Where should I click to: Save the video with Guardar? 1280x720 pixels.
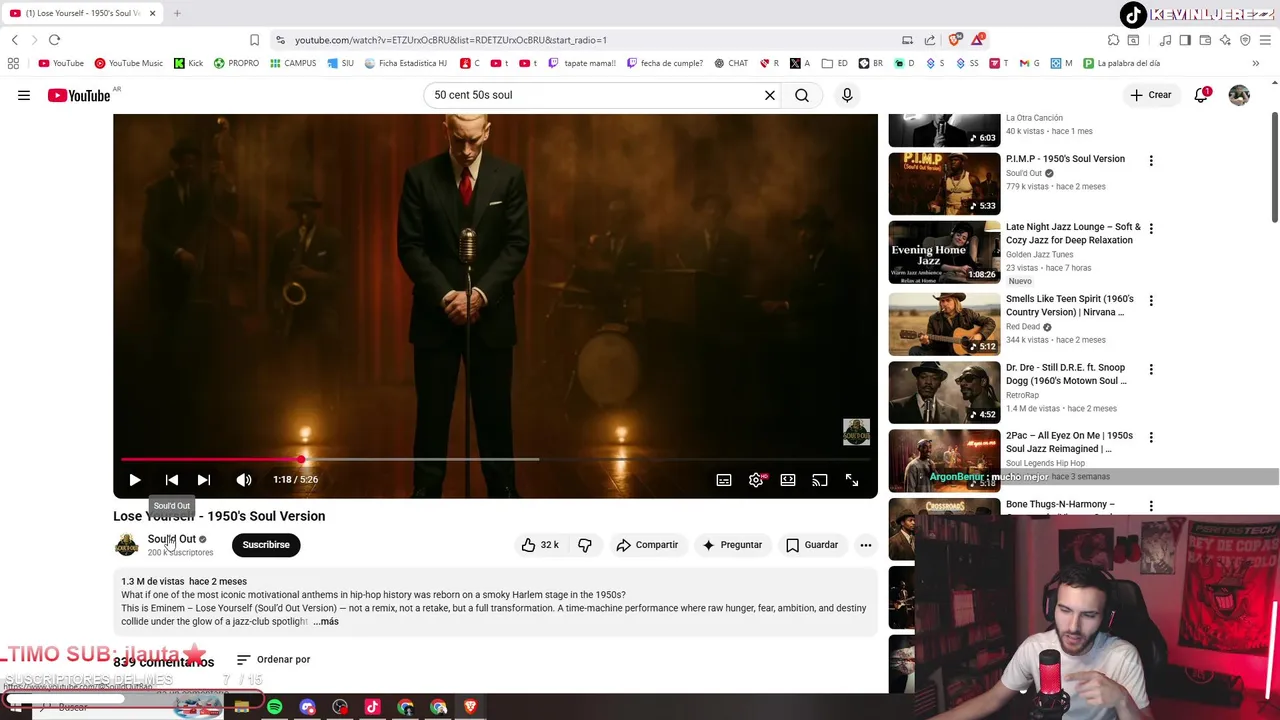pyautogui.click(x=811, y=545)
